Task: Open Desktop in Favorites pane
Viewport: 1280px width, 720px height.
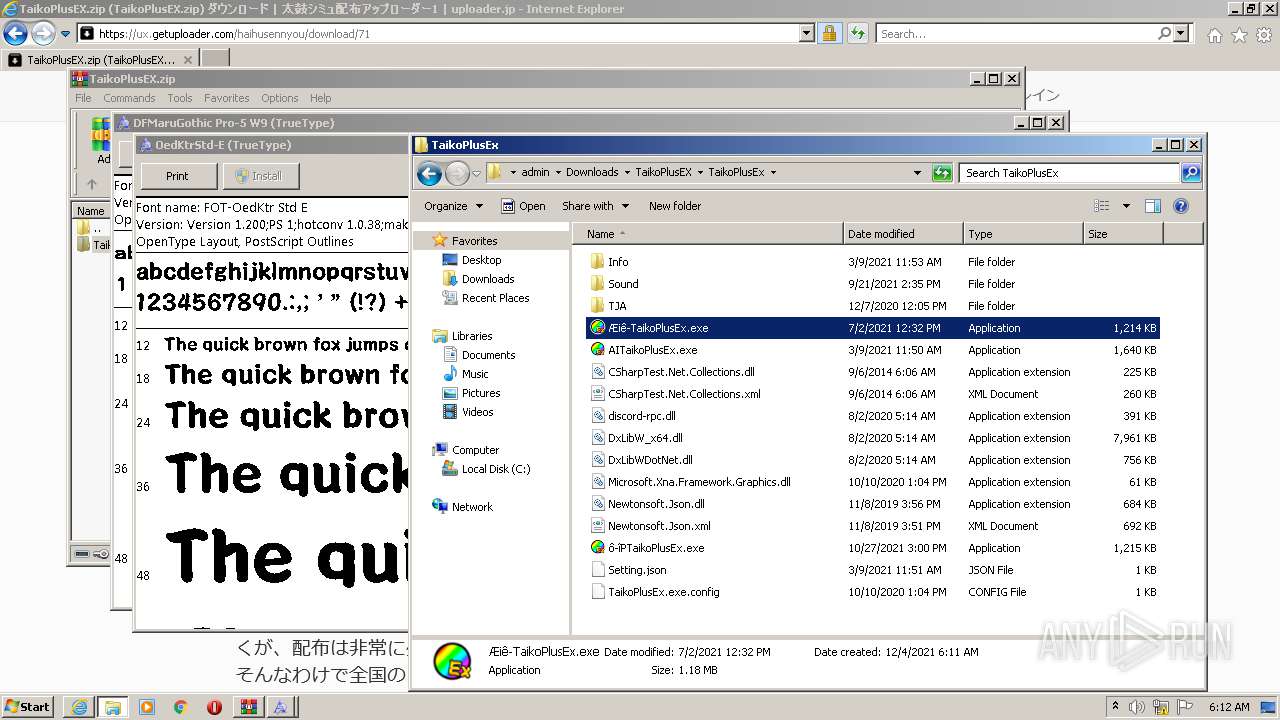Action: [x=481, y=260]
